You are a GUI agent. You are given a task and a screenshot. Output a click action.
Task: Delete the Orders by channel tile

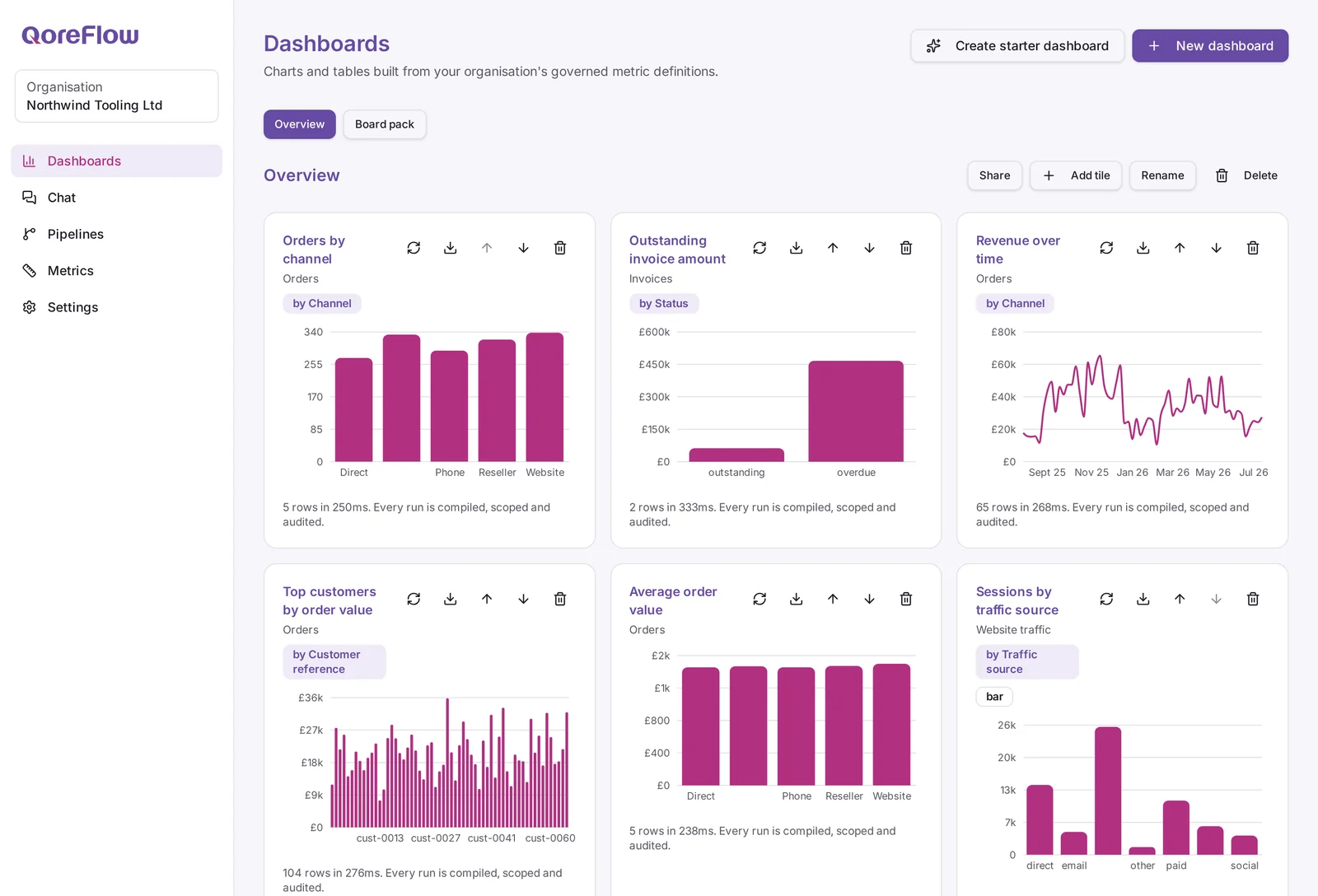click(x=560, y=248)
